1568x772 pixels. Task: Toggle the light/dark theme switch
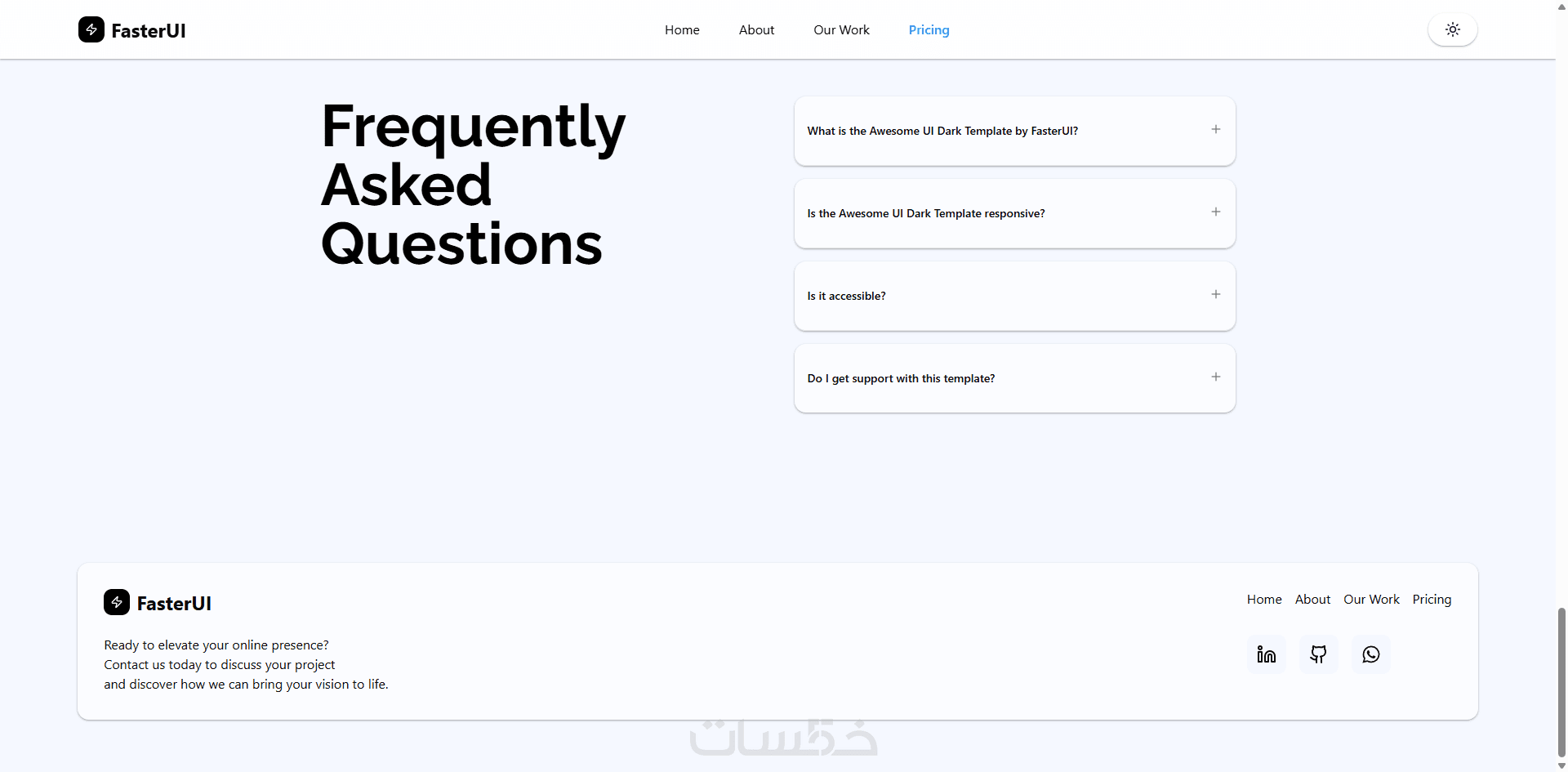click(1452, 29)
